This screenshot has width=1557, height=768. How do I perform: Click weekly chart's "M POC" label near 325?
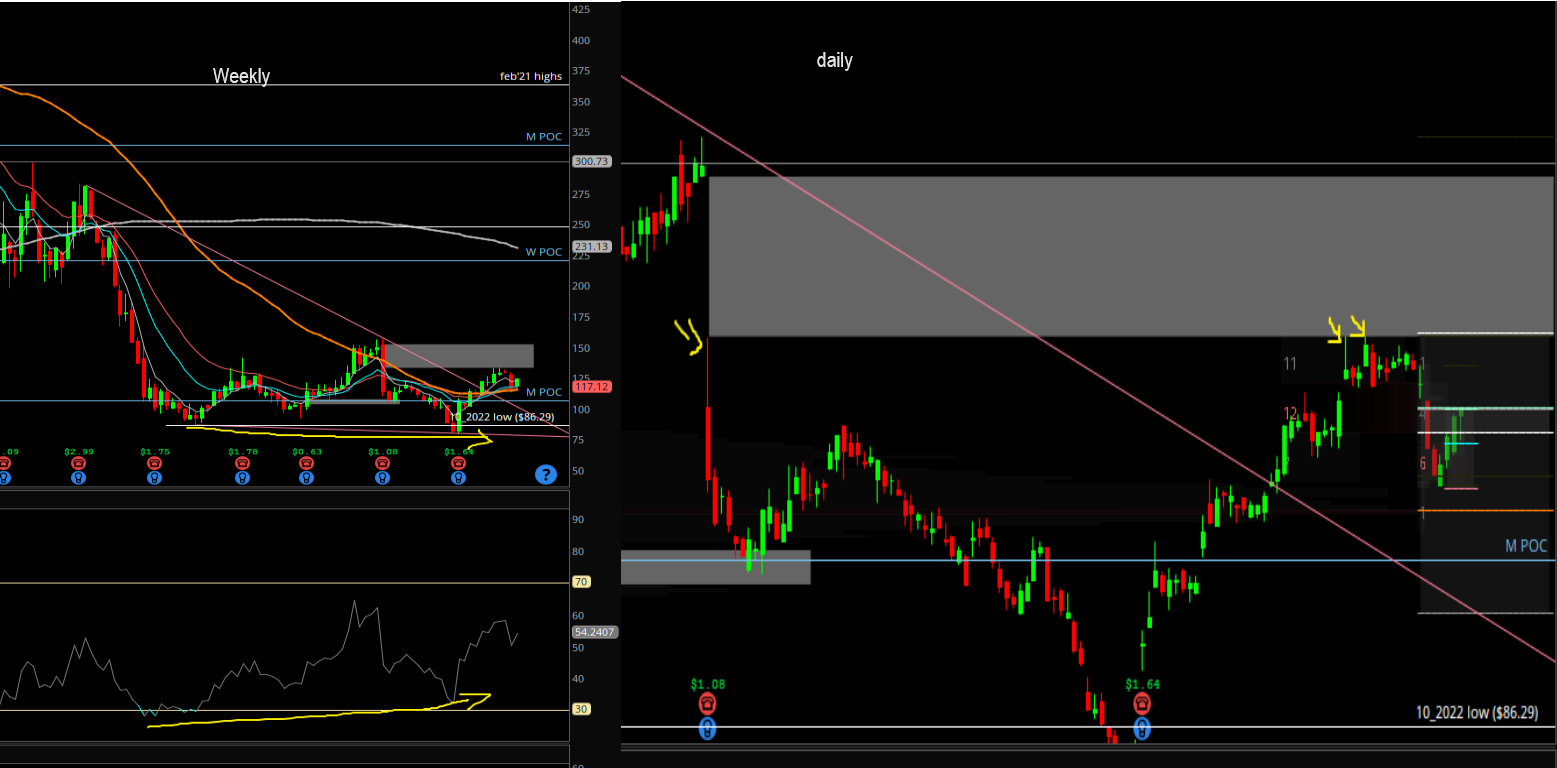(544, 136)
